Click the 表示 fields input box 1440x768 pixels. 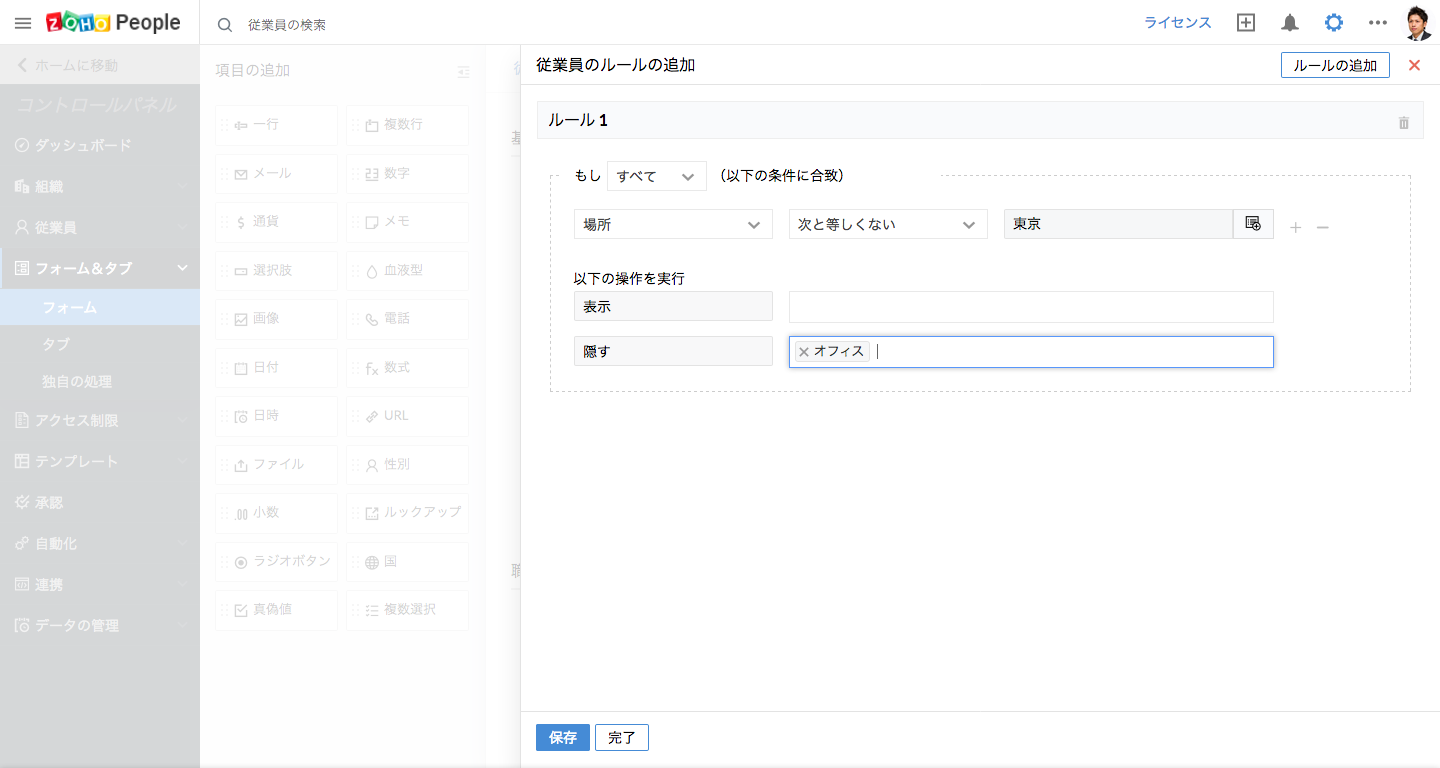(x=1031, y=307)
